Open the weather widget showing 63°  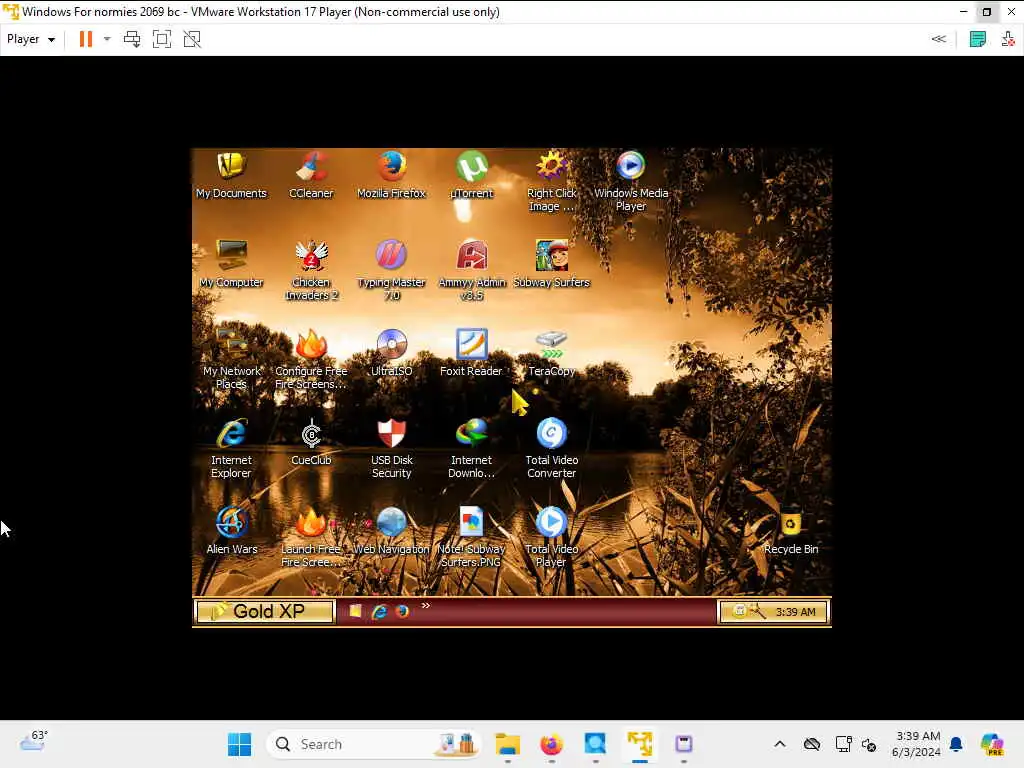pos(33,742)
